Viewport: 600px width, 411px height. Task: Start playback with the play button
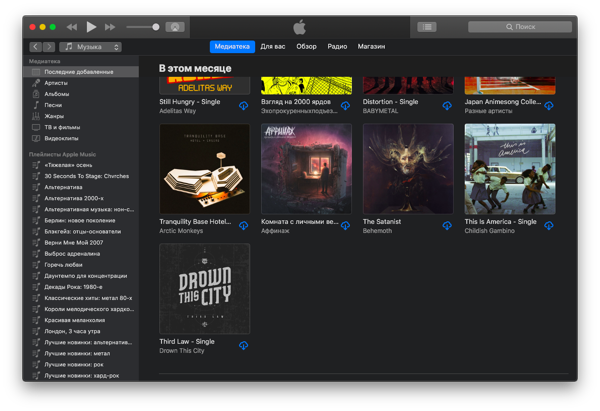(91, 27)
